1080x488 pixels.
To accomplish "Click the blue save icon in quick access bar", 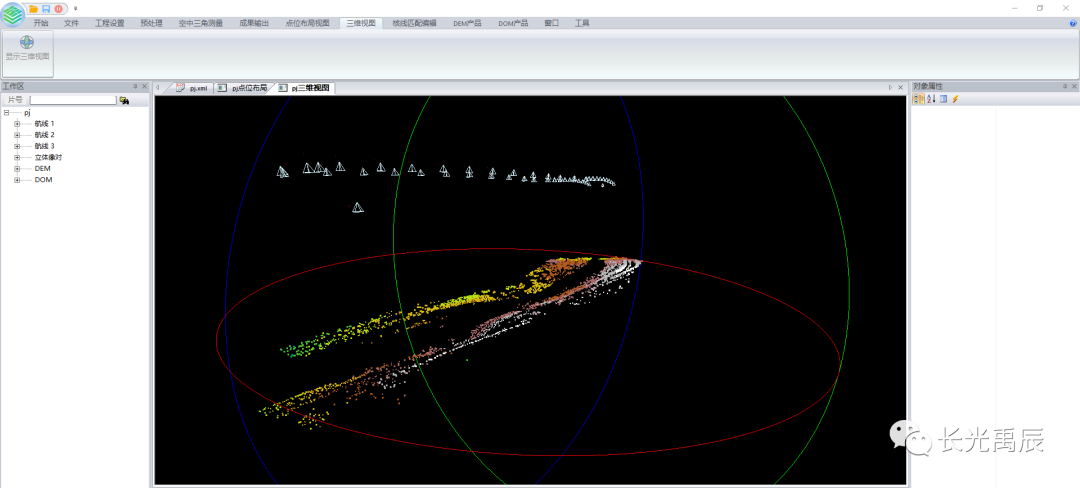I will click(45, 8).
